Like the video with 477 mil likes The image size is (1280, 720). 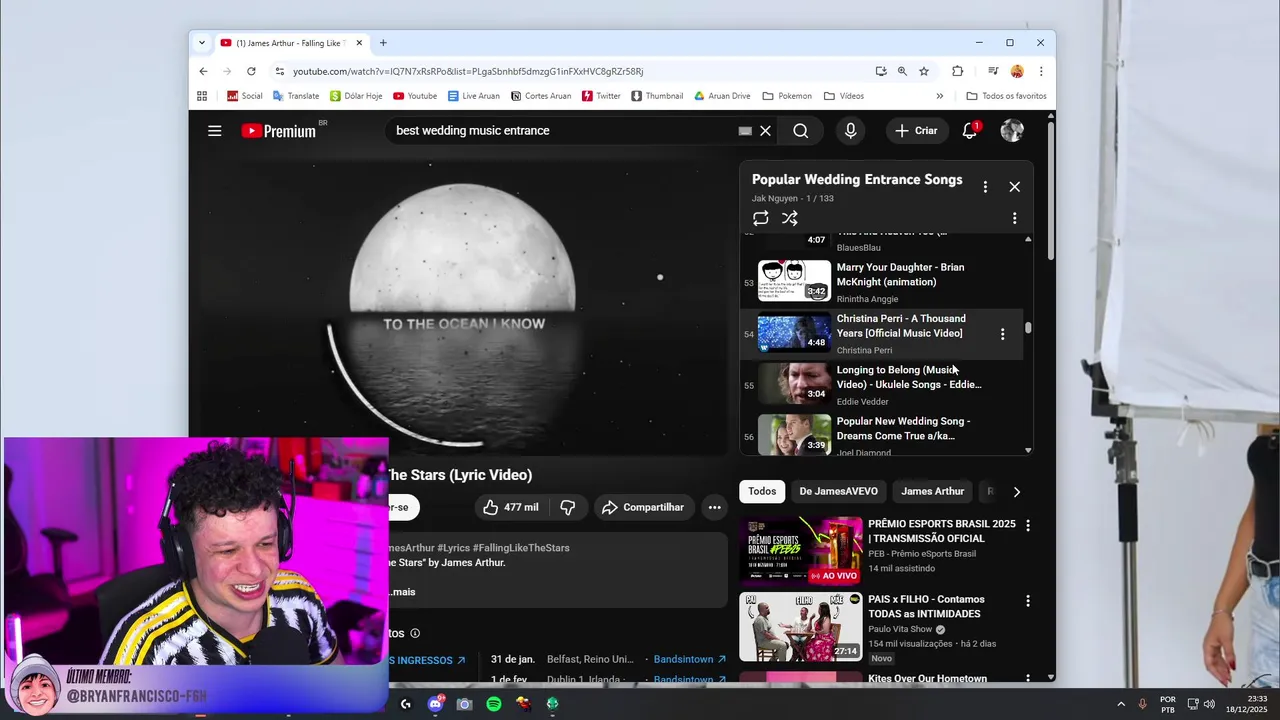pos(511,507)
